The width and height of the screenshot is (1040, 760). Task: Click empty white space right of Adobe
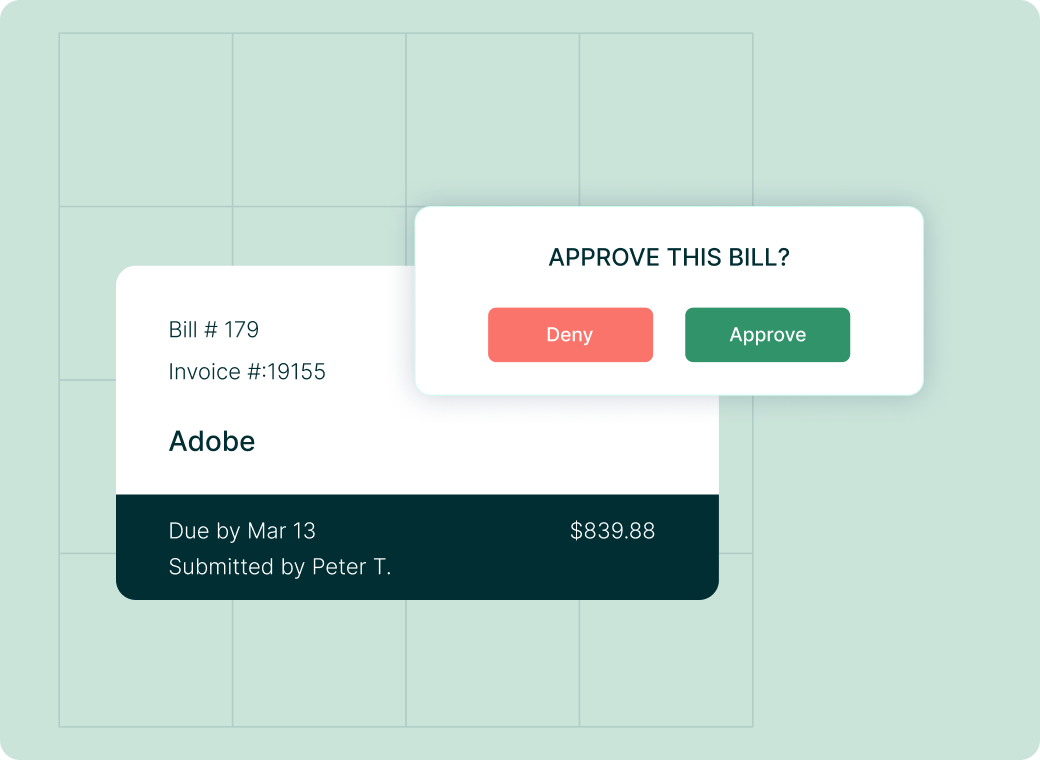pyautogui.click(x=484, y=442)
